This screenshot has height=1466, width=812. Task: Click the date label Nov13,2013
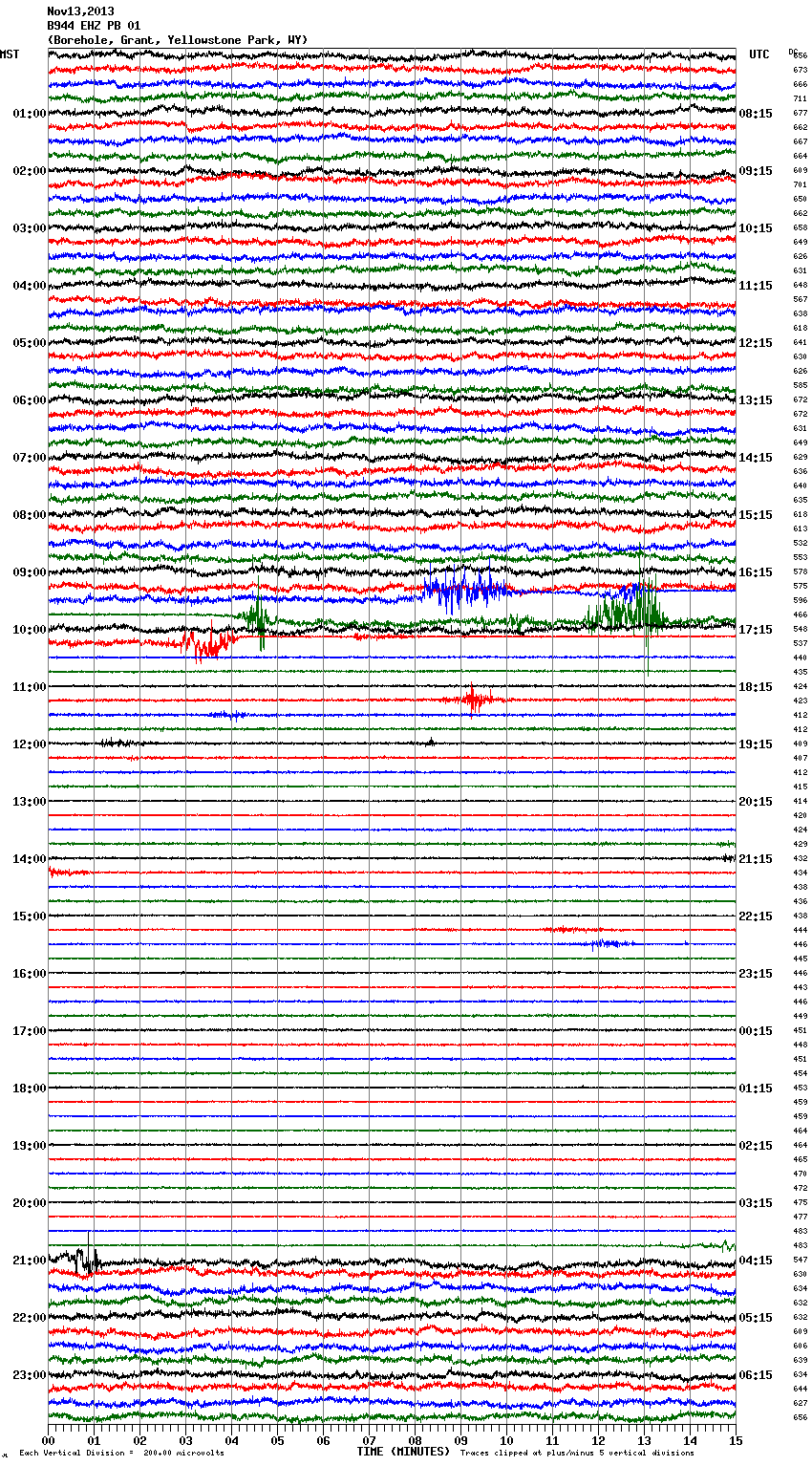(x=80, y=11)
